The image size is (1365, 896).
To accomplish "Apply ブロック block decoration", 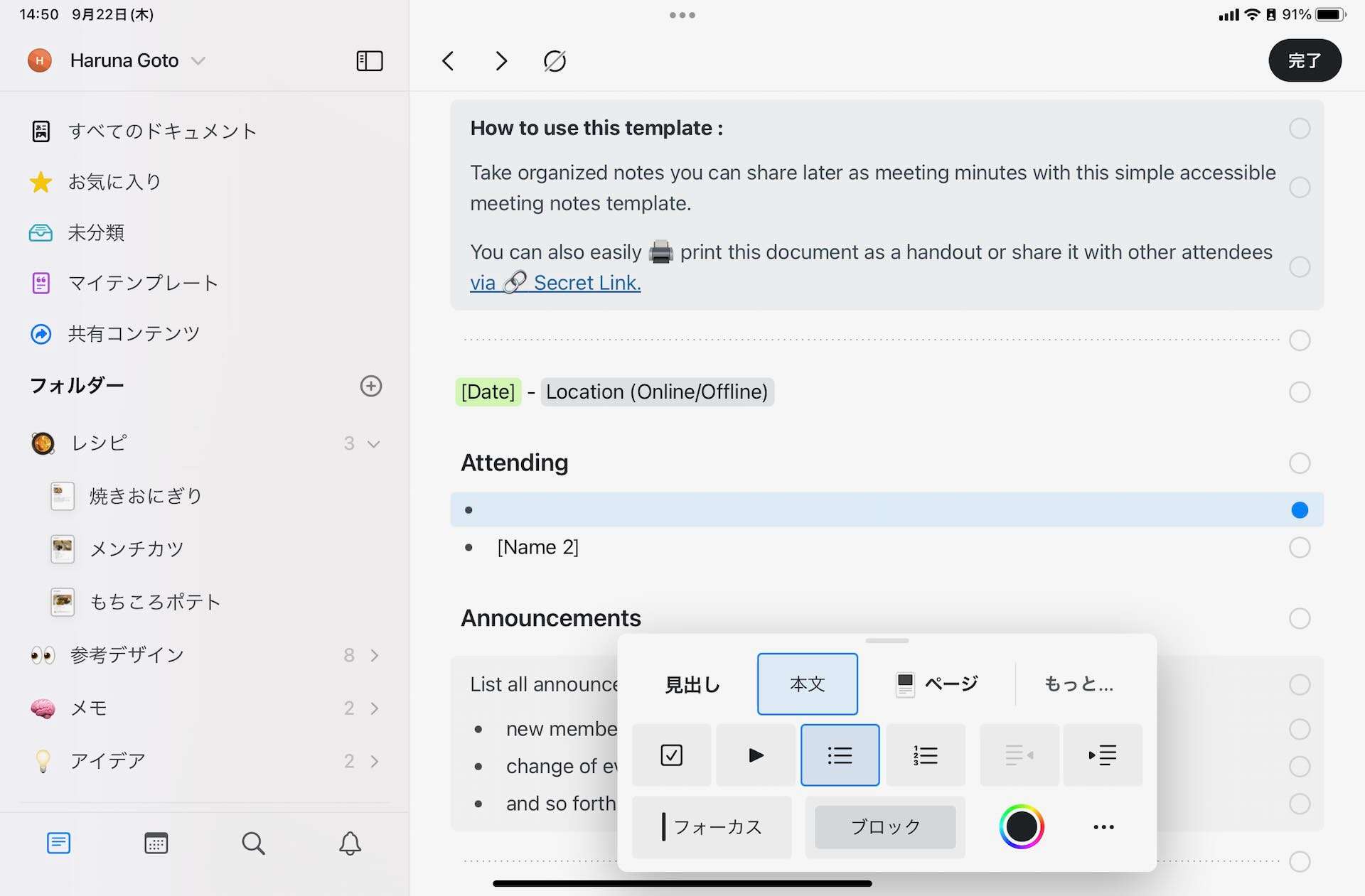I will (x=885, y=827).
